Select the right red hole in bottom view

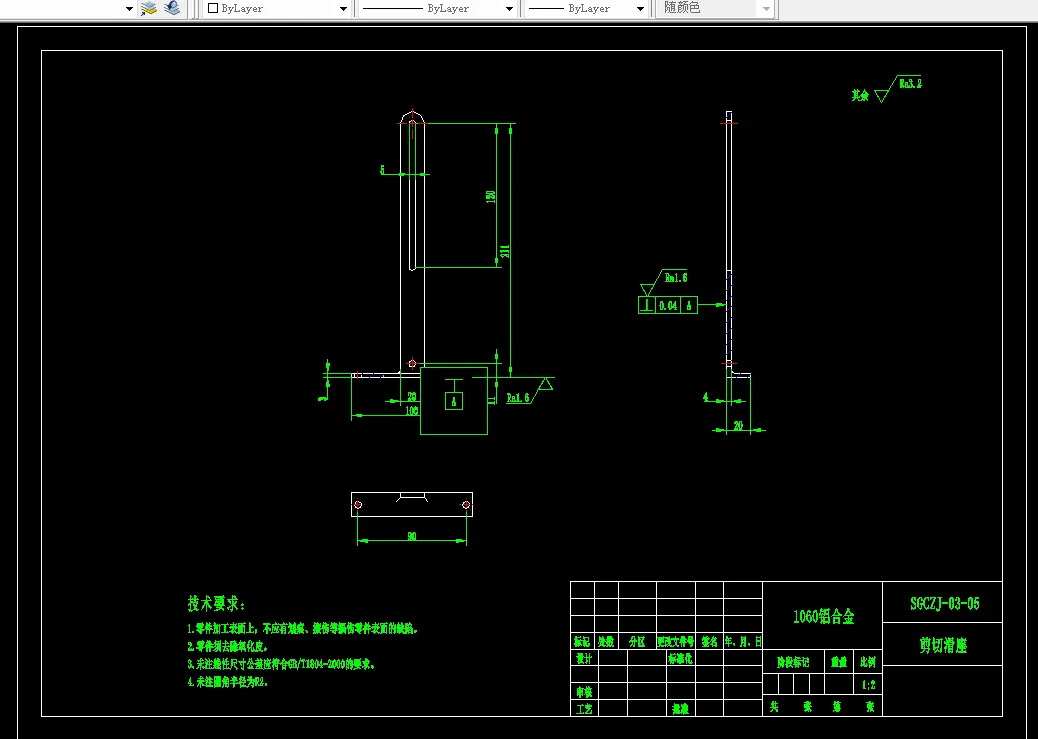466,505
